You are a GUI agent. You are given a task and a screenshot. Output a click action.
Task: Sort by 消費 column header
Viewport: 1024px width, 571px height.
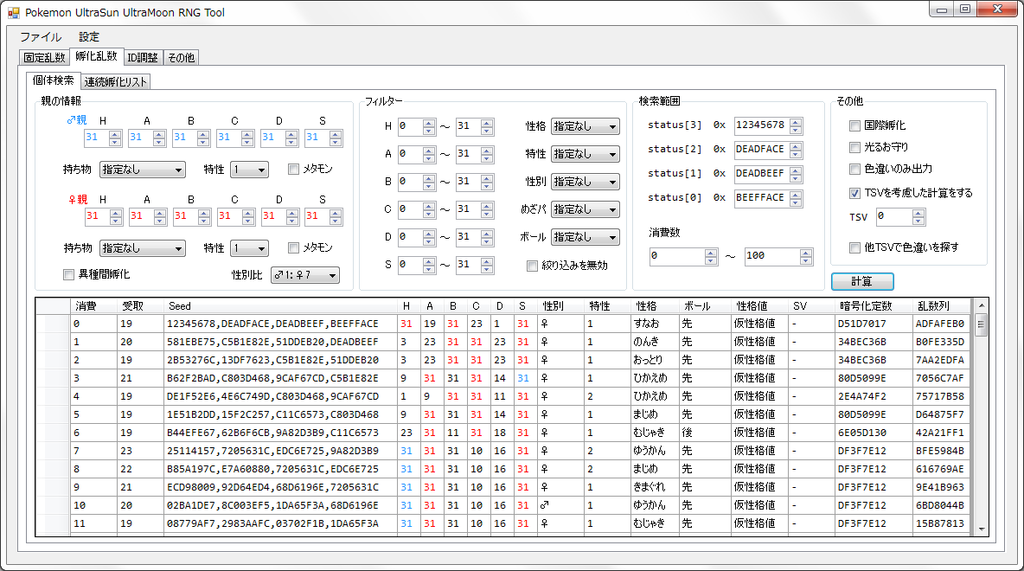pos(94,306)
